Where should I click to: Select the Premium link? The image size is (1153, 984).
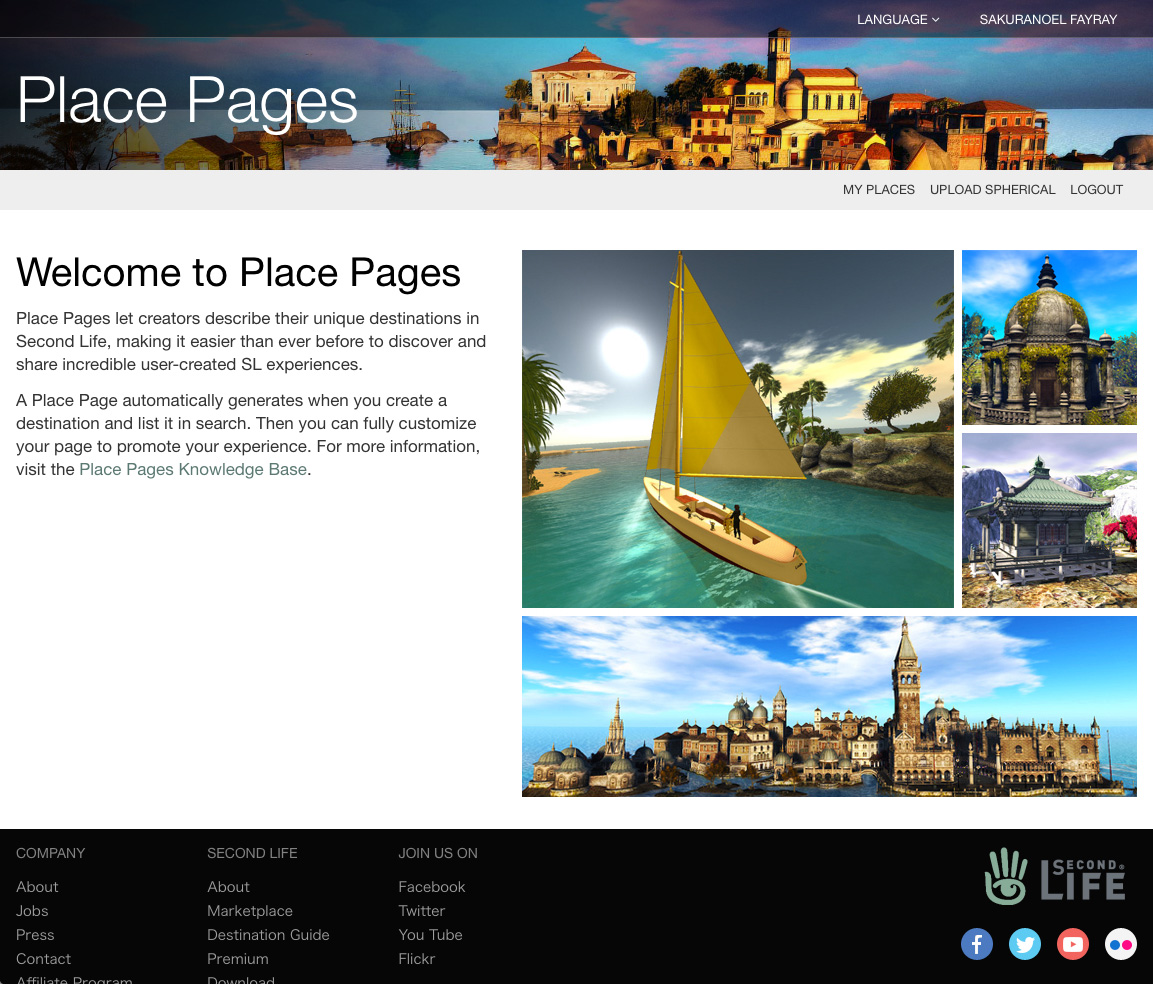tap(238, 959)
